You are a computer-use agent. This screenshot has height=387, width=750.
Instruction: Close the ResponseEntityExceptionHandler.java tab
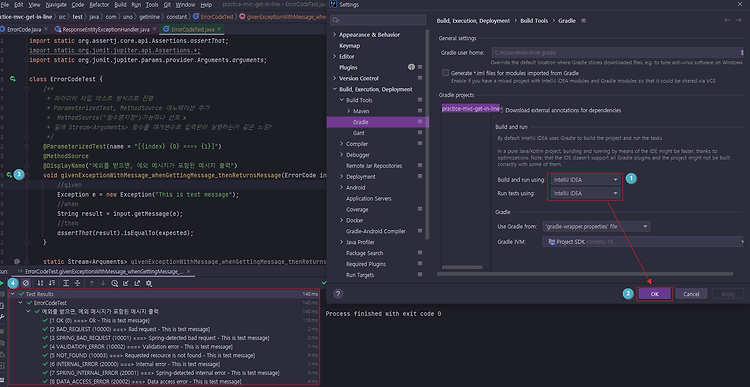pyautogui.click(x=154, y=29)
